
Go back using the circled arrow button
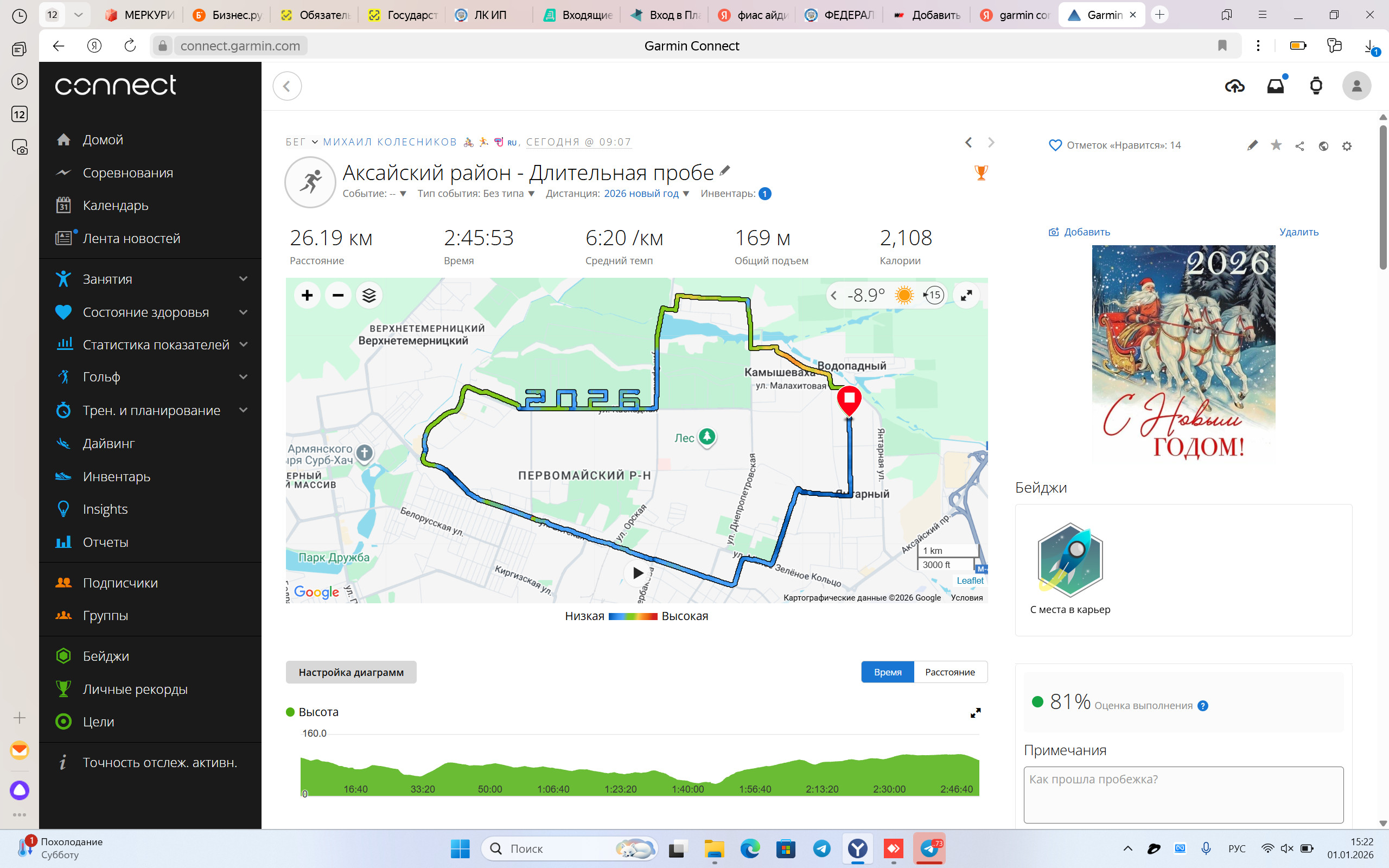[287, 86]
